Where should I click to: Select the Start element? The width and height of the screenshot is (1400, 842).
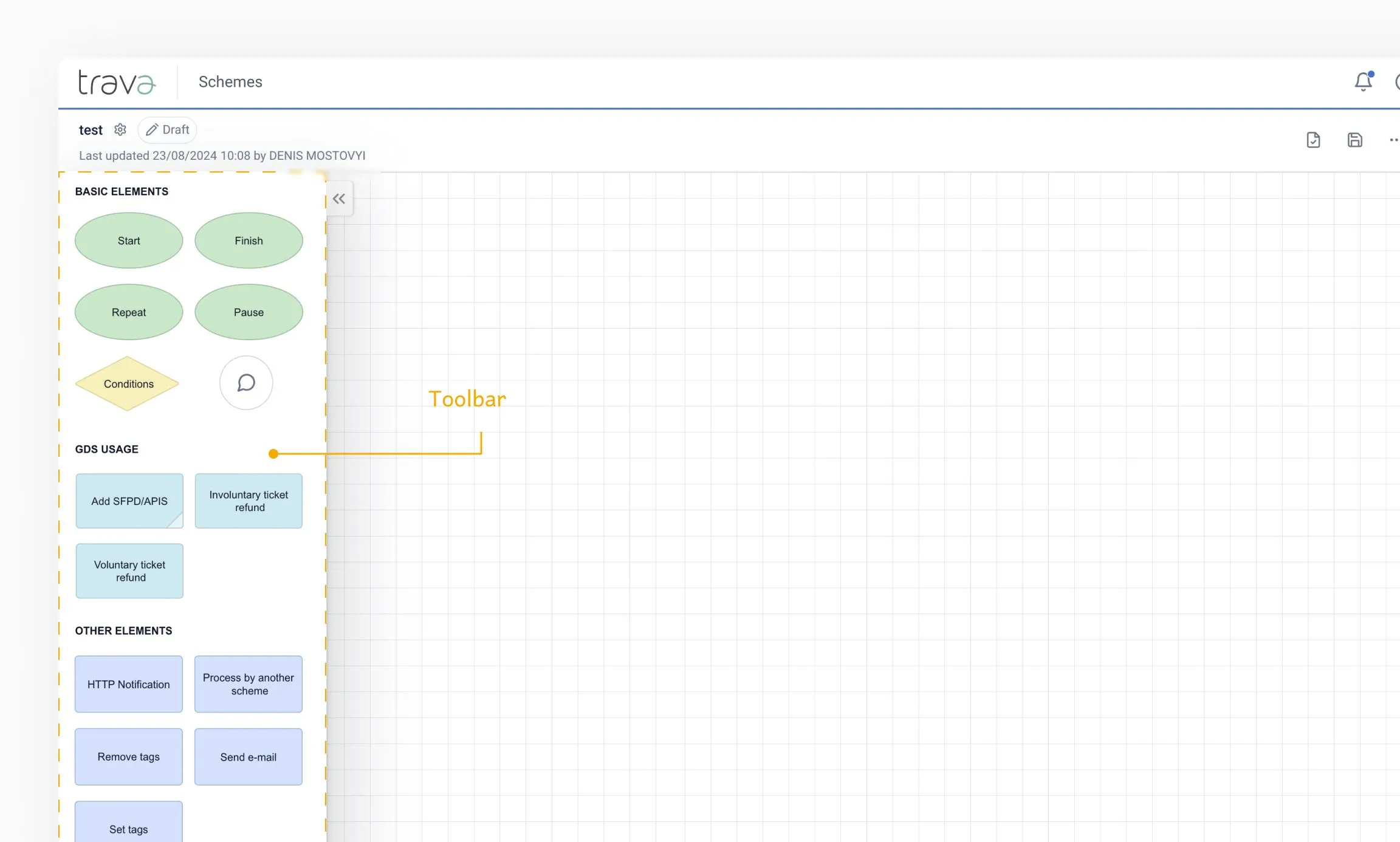(x=129, y=241)
